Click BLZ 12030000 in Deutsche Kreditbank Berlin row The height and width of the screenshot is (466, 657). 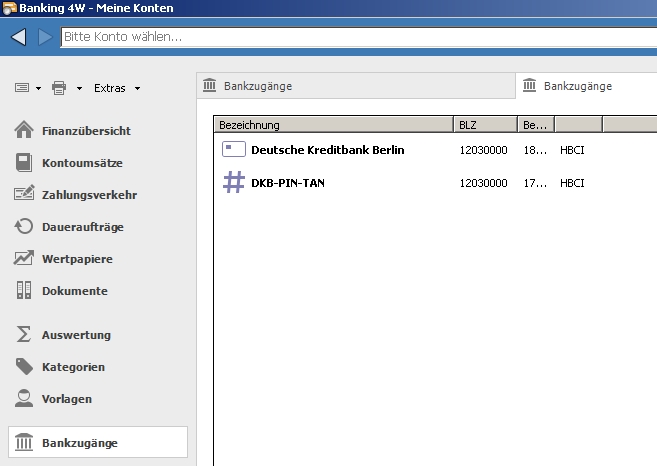click(x=484, y=150)
